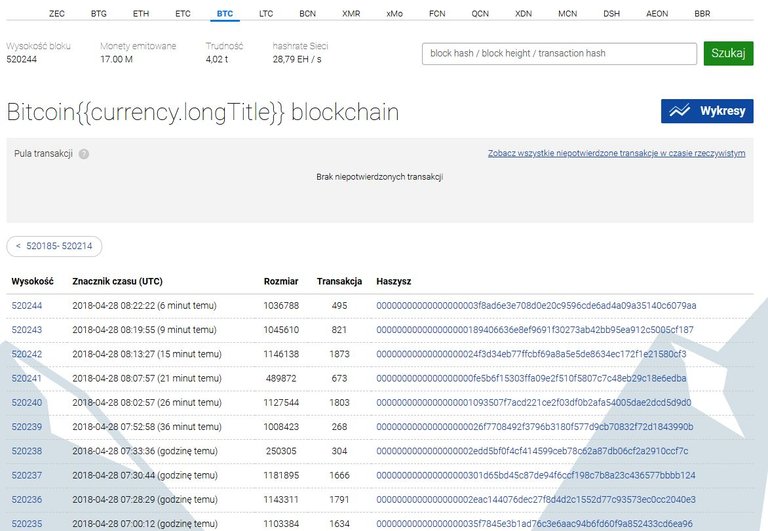Viewport: 768px width, 531px height.
Task: Switch to the xMo currency tab
Action: (394, 14)
